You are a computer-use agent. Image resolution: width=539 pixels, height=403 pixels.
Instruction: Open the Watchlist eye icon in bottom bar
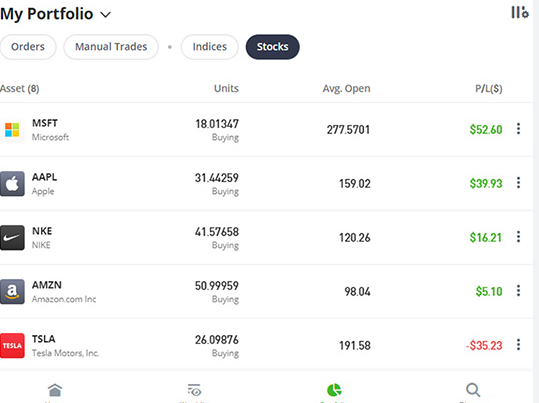(194, 390)
